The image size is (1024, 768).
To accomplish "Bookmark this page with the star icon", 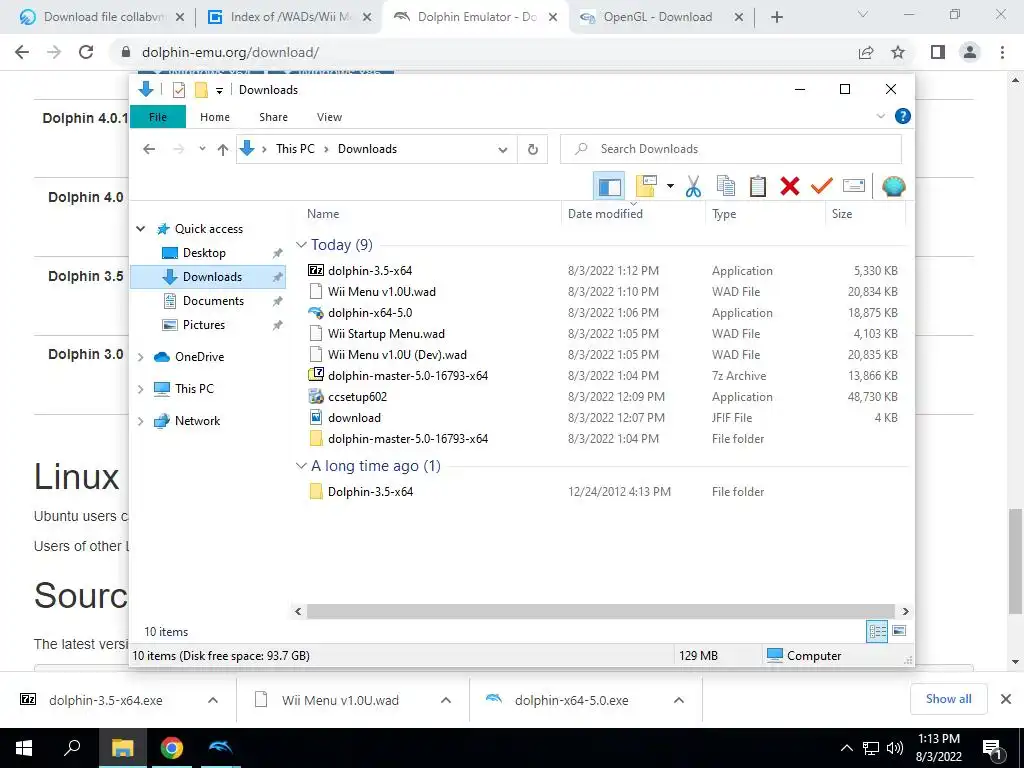I will (898, 52).
